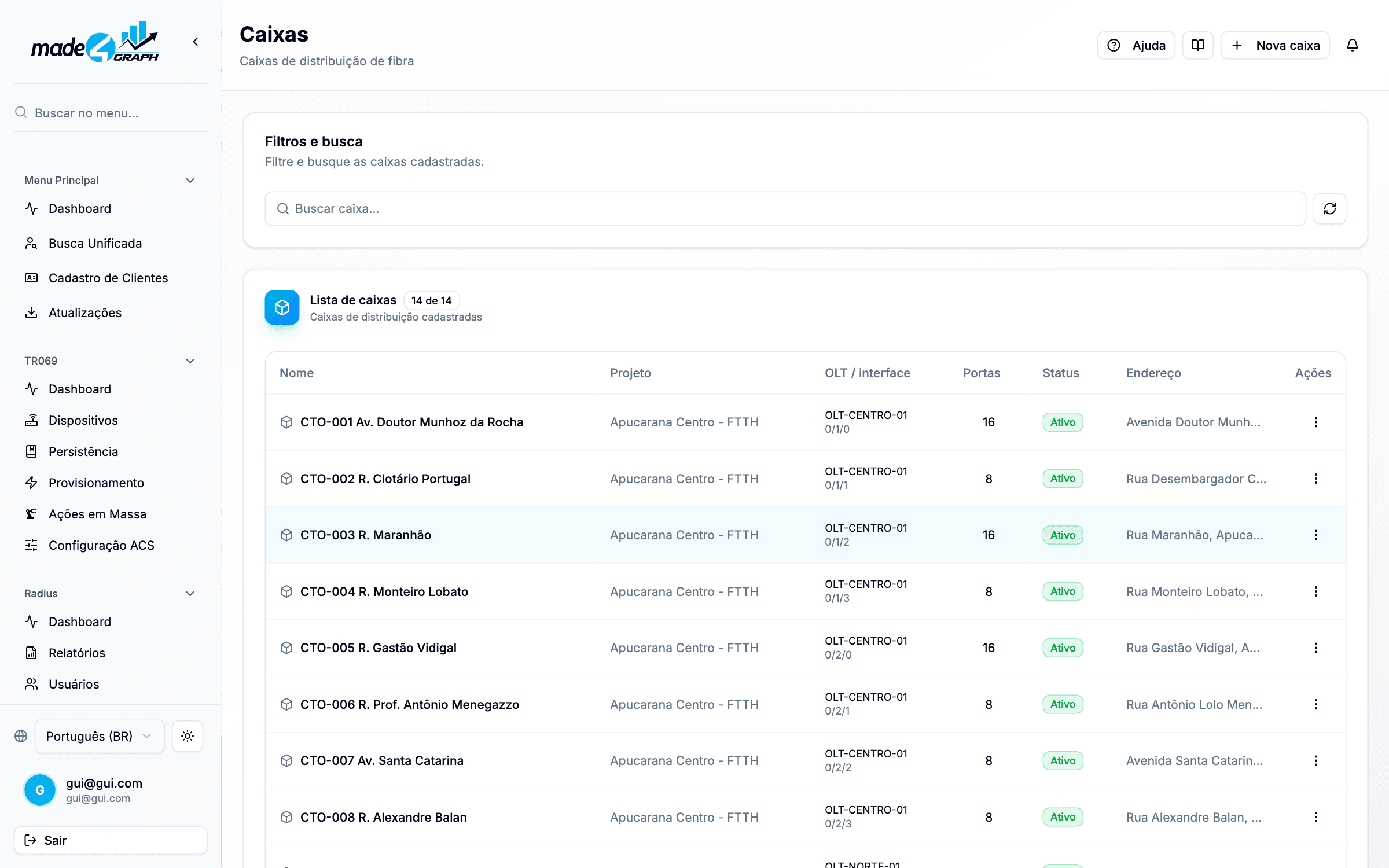
Task: Open the Português (BR) language dropdown
Action: [100, 736]
